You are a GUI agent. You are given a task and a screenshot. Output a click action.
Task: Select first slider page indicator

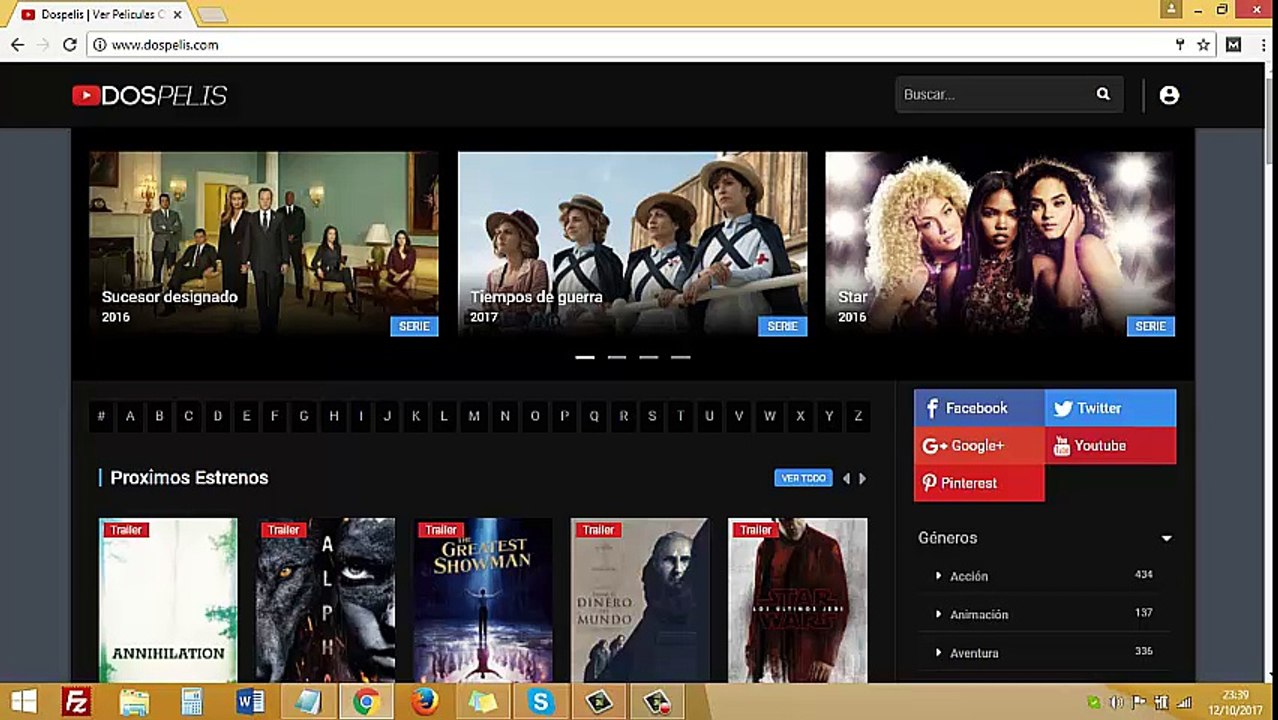pos(585,357)
